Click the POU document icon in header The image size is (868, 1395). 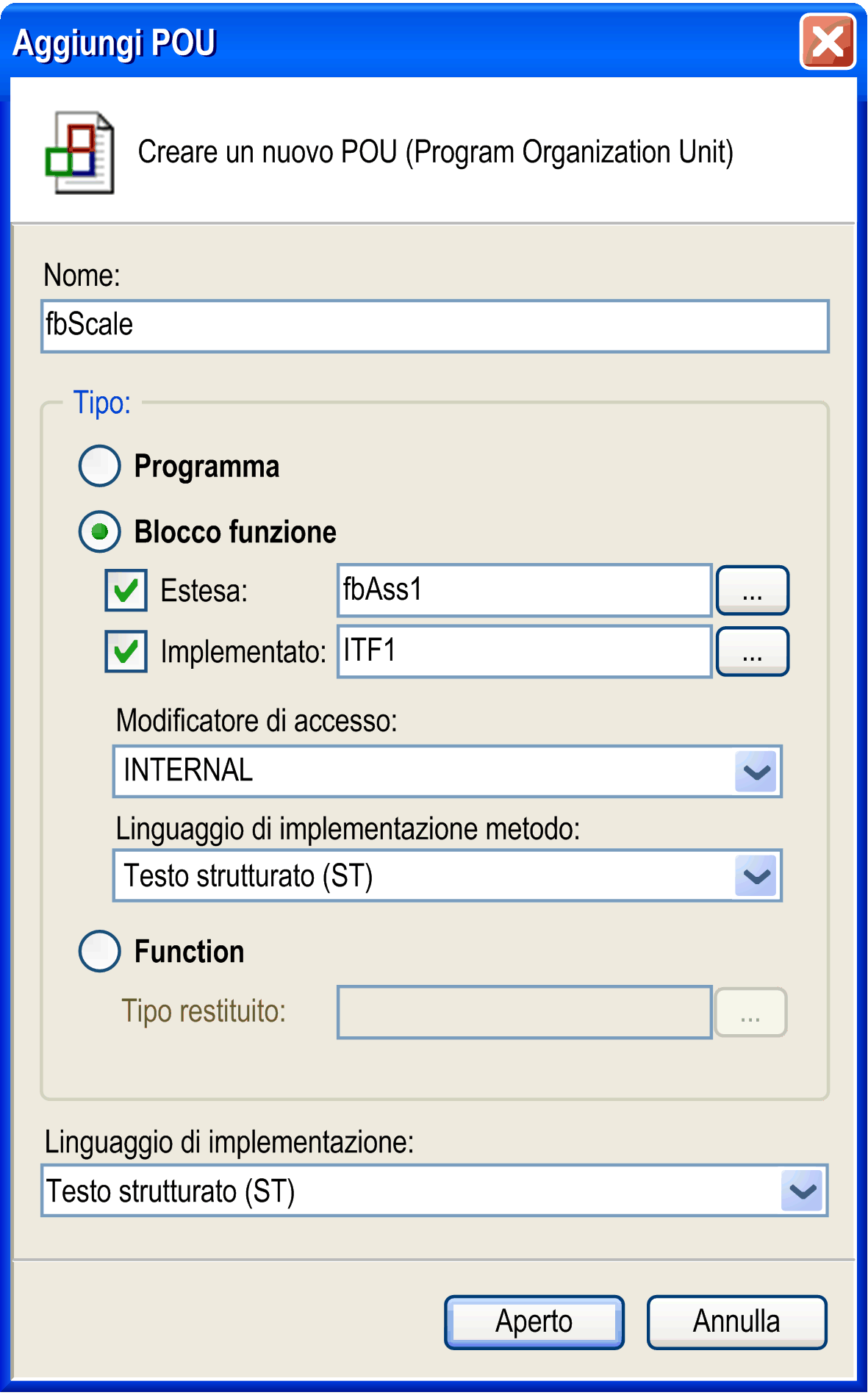(x=79, y=153)
